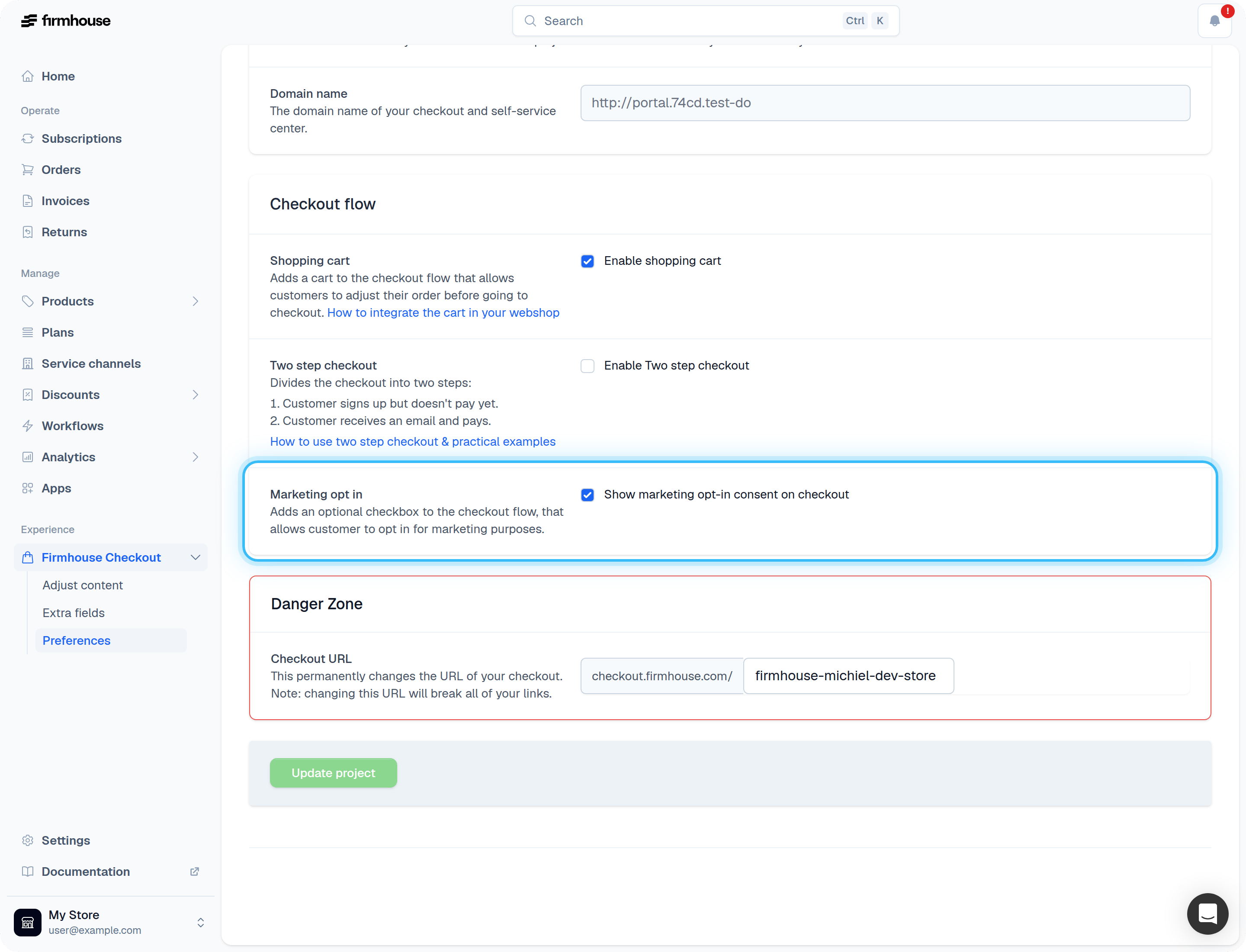The image size is (1246, 952).
Task: Open Returns page
Action: pyautogui.click(x=64, y=232)
